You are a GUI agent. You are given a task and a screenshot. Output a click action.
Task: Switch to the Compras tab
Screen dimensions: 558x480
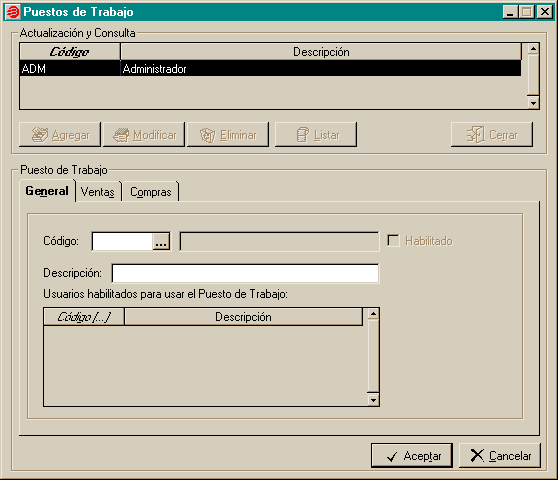coord(151,192)
